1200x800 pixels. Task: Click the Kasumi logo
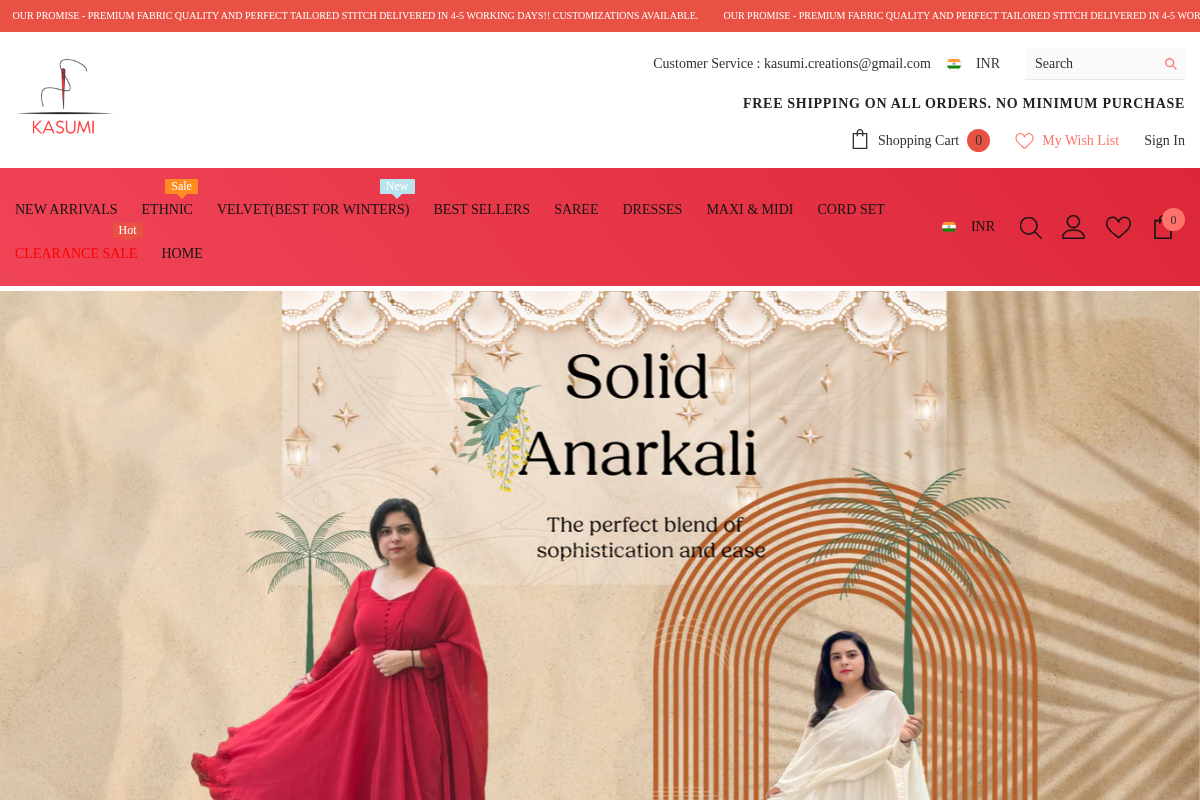coord(64,97)
